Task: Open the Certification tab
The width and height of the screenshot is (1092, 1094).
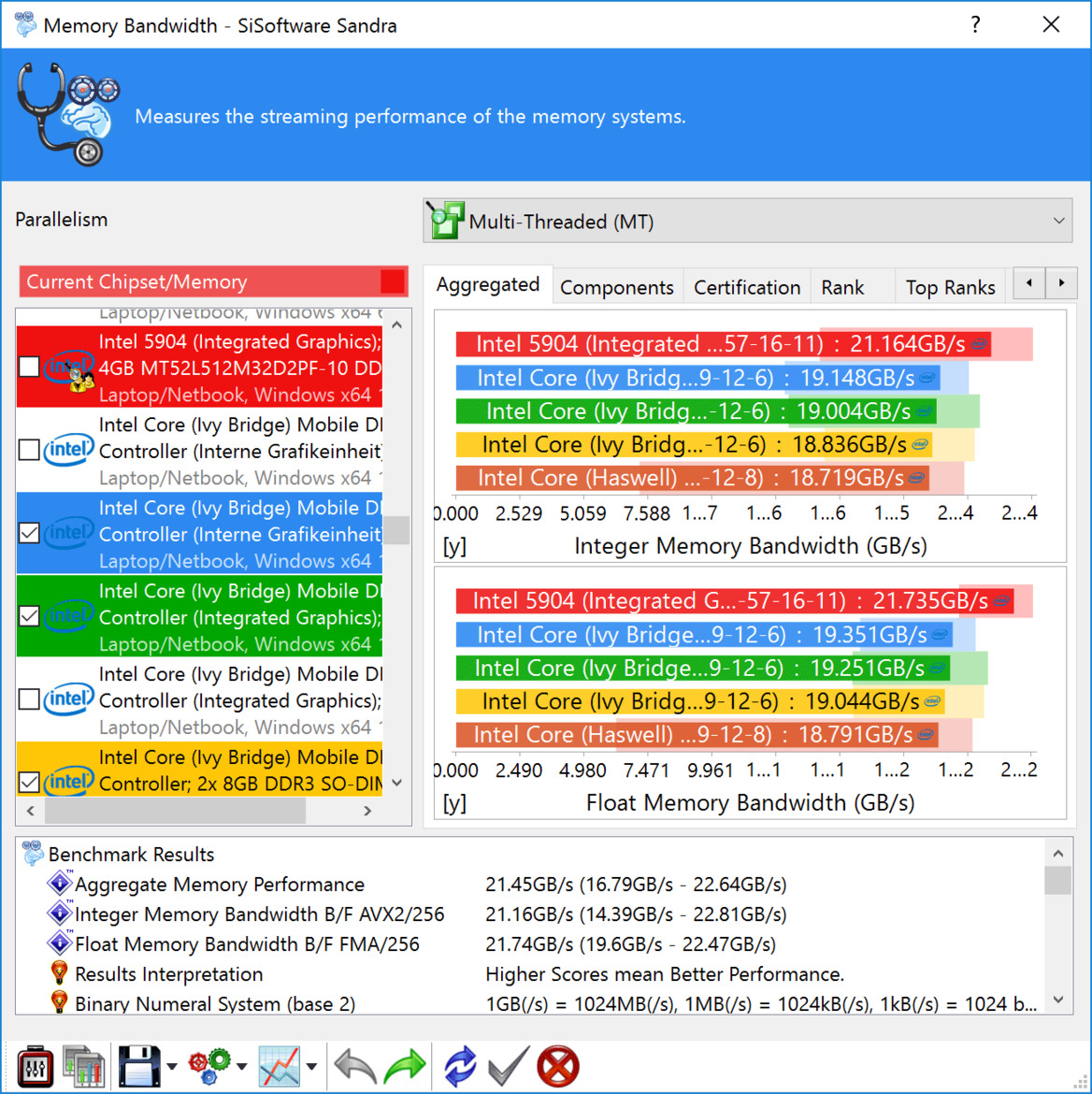Action: pyautogui.click(x=747, y=287)
